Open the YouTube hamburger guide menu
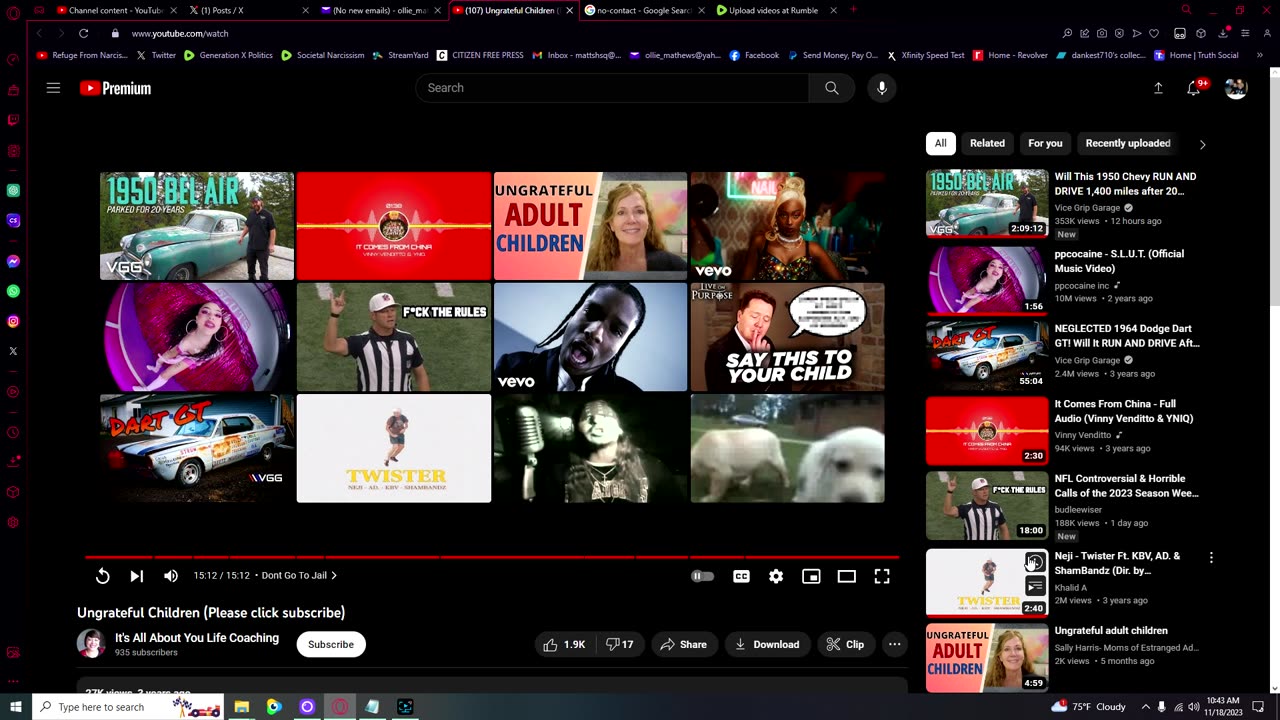1280x720 pixels. [53, 88]
